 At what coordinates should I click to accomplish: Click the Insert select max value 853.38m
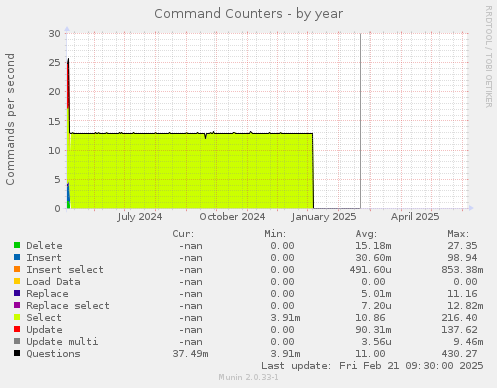pos(462,270)
